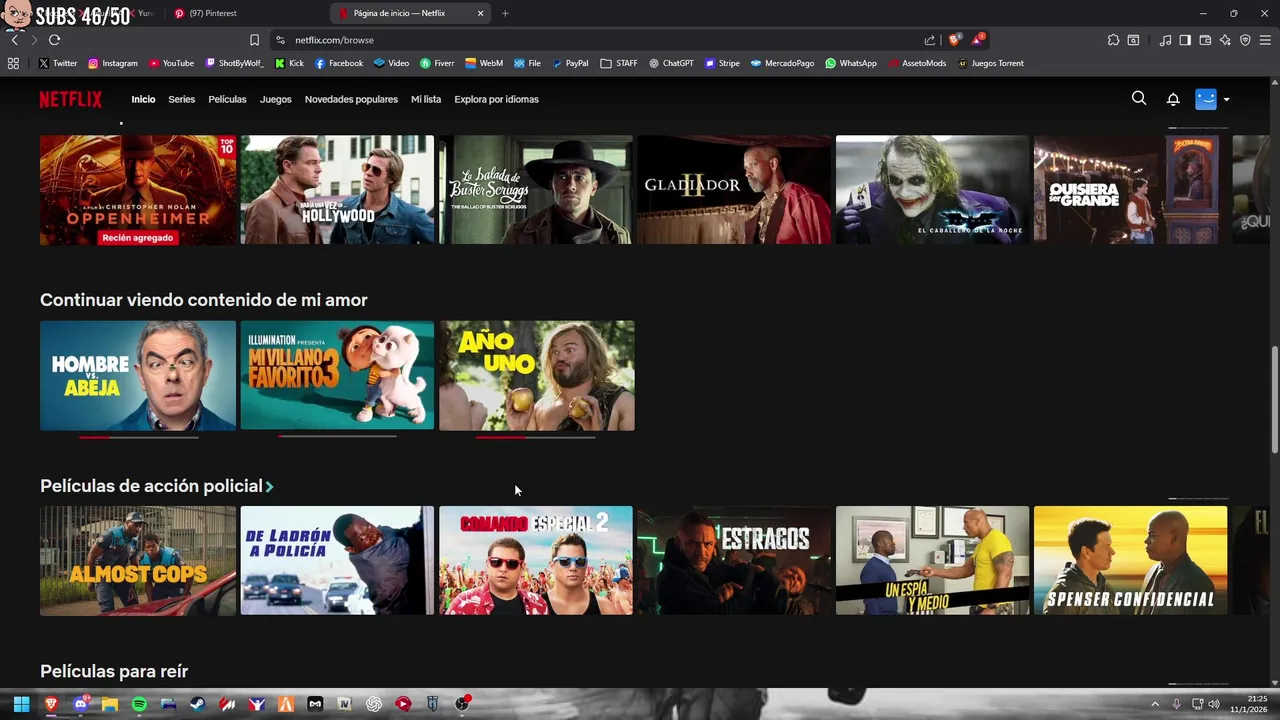1280x720 pixels.
Task: Click the netflix.com/browse address bar
Action: point(600,40)
